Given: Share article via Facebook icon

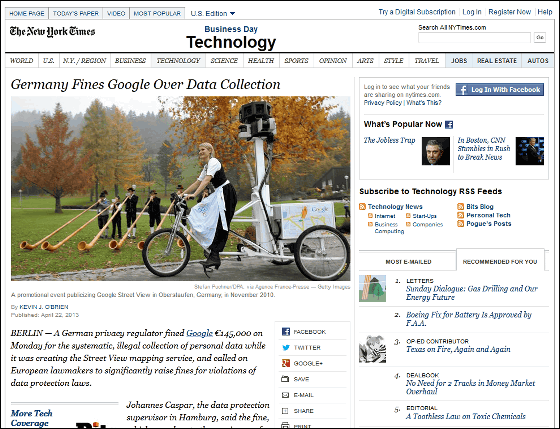Looking at the screenshot, I should [286, 332].
